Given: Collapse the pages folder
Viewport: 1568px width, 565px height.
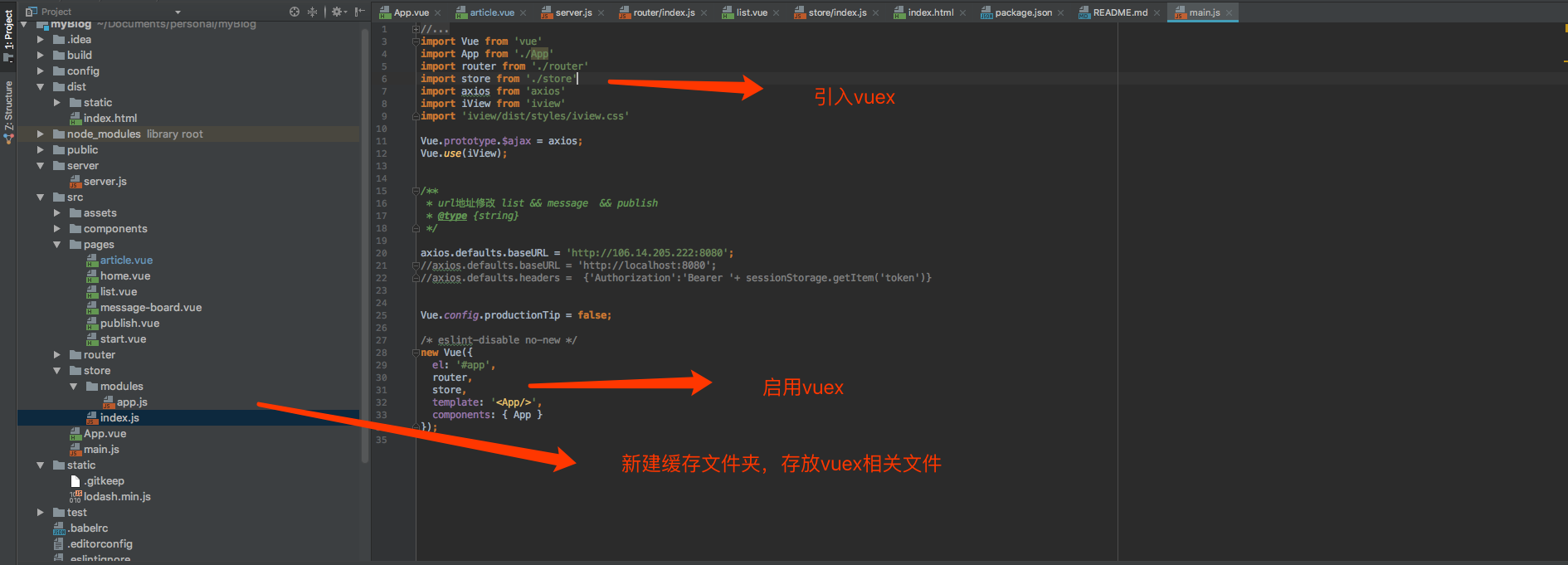Looking at the screenshot, I should tap(56, 244).
